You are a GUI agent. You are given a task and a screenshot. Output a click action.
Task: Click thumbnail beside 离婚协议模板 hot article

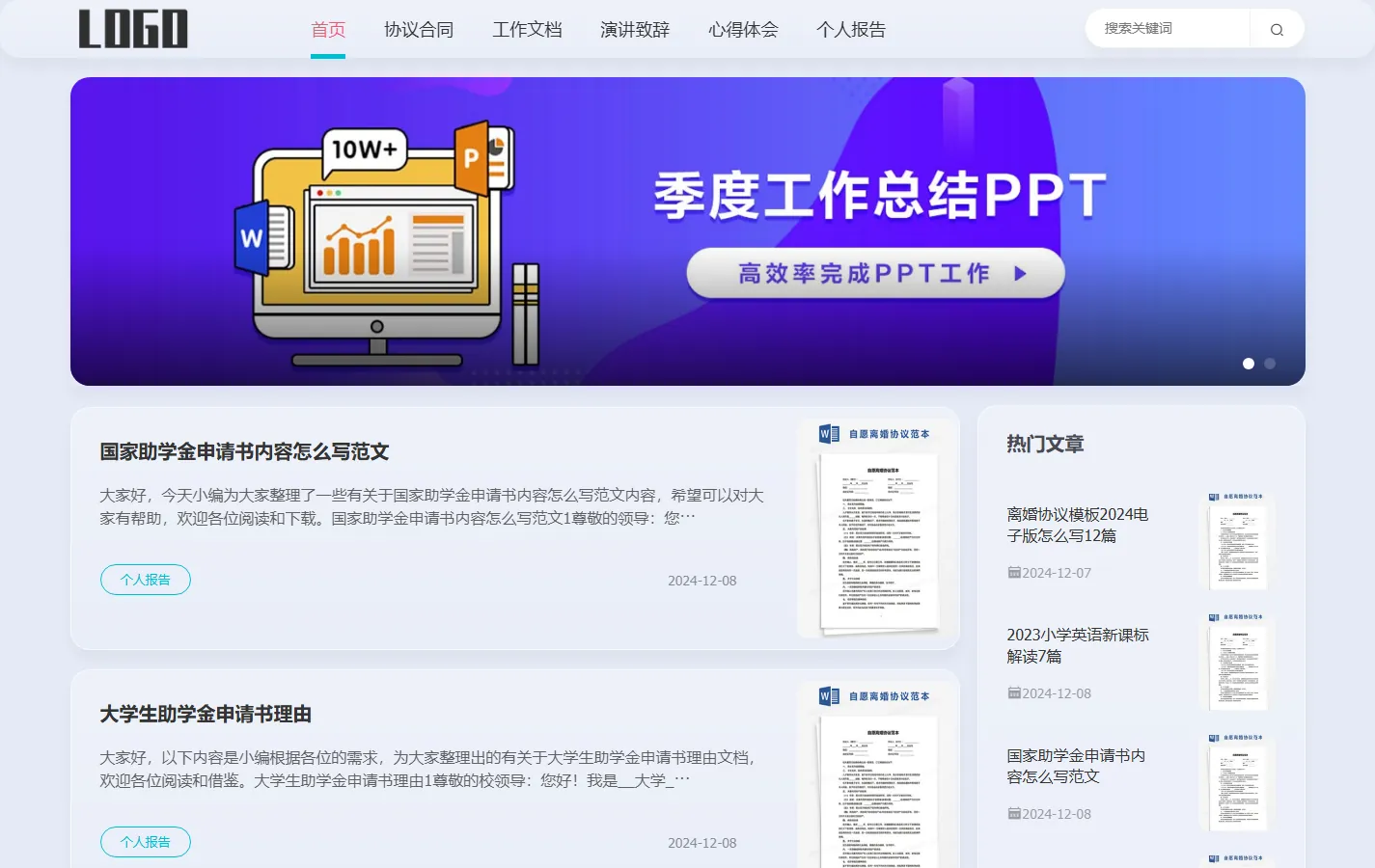(x=1237, y=540)
